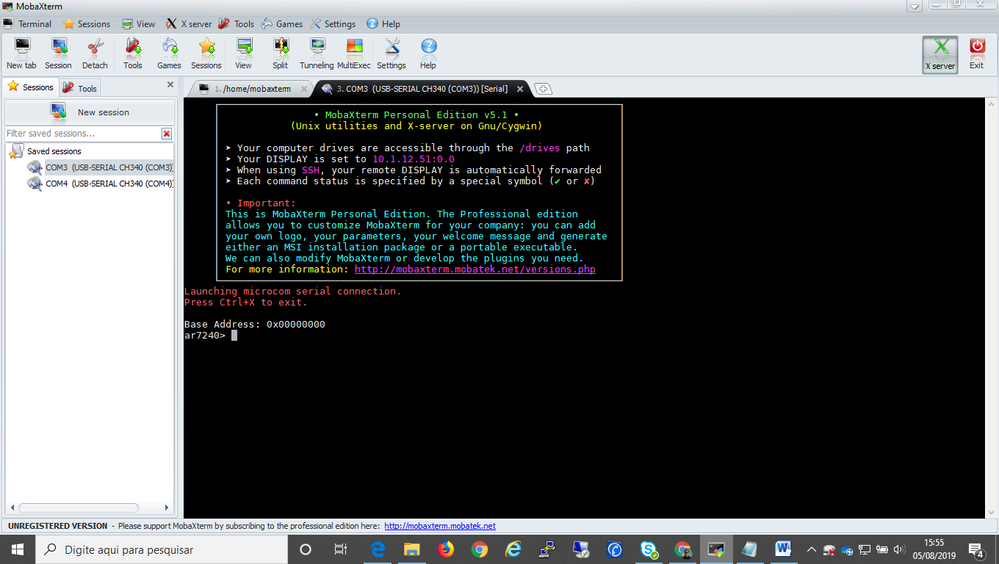The image size is (999, 564).
Task: Switch to the Tools sidebar tab
Action: click(80, 88)
